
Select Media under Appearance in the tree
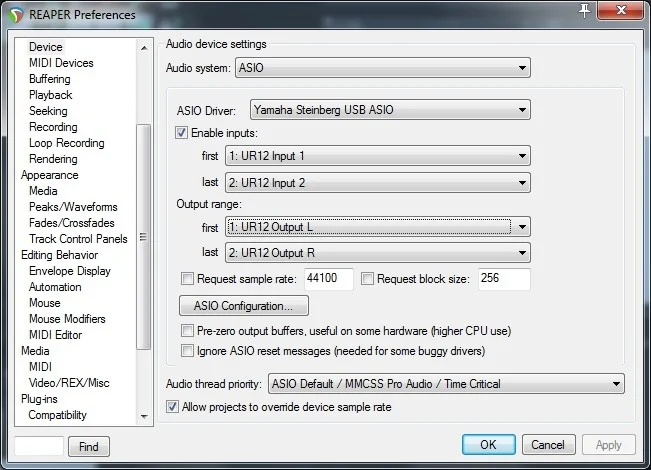tap(43, 191)
